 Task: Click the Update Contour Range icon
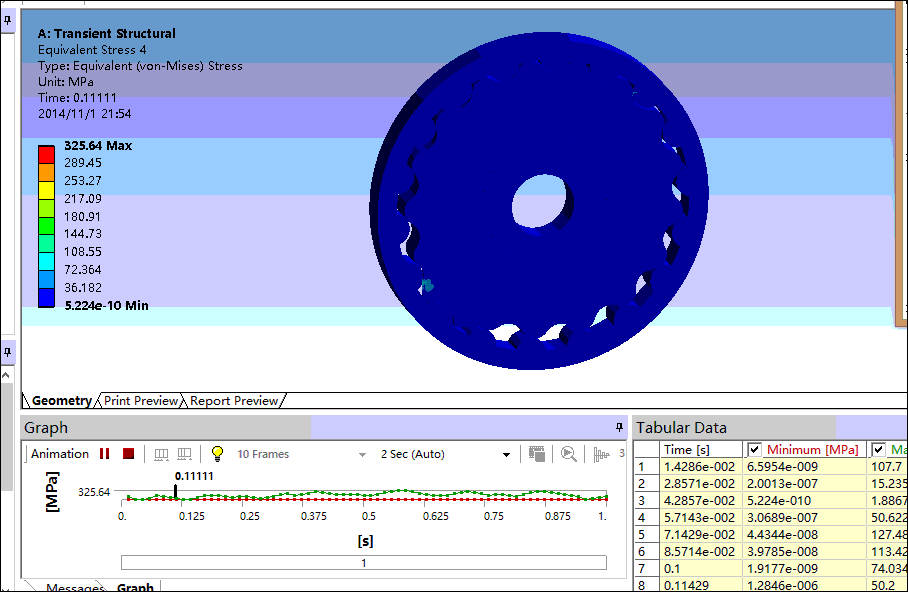point(601,454)
